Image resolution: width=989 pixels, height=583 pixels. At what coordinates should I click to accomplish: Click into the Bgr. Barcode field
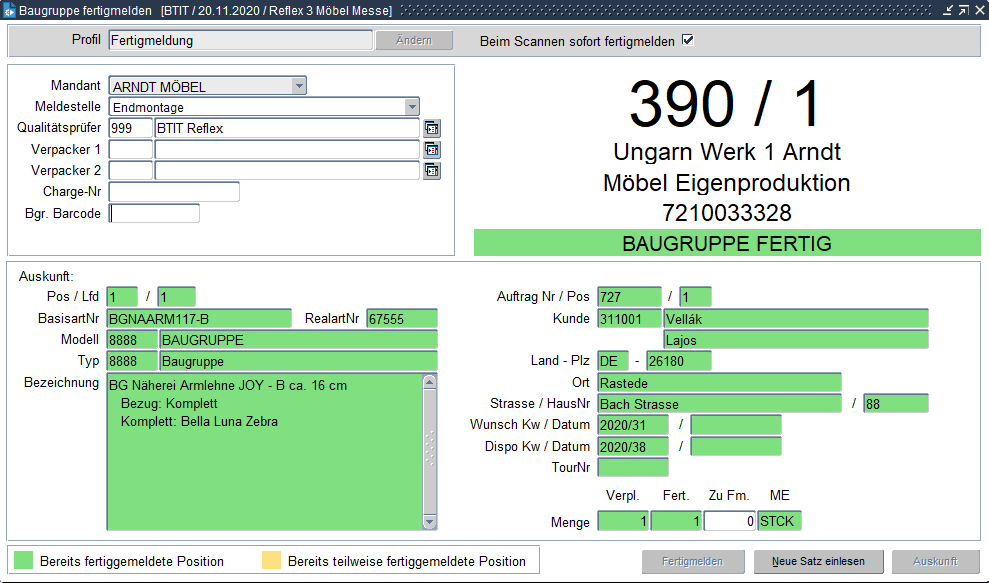154,213
